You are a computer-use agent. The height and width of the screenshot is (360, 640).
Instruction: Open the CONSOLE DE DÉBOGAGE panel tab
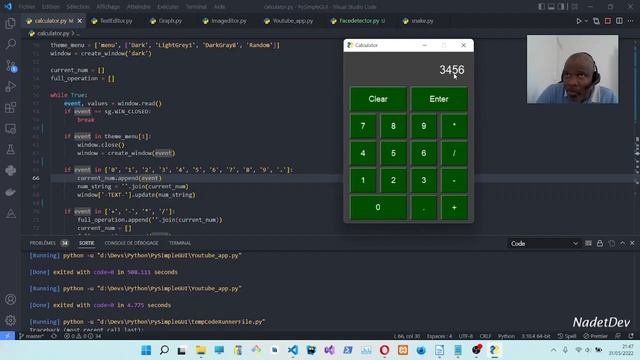point(131,243)
